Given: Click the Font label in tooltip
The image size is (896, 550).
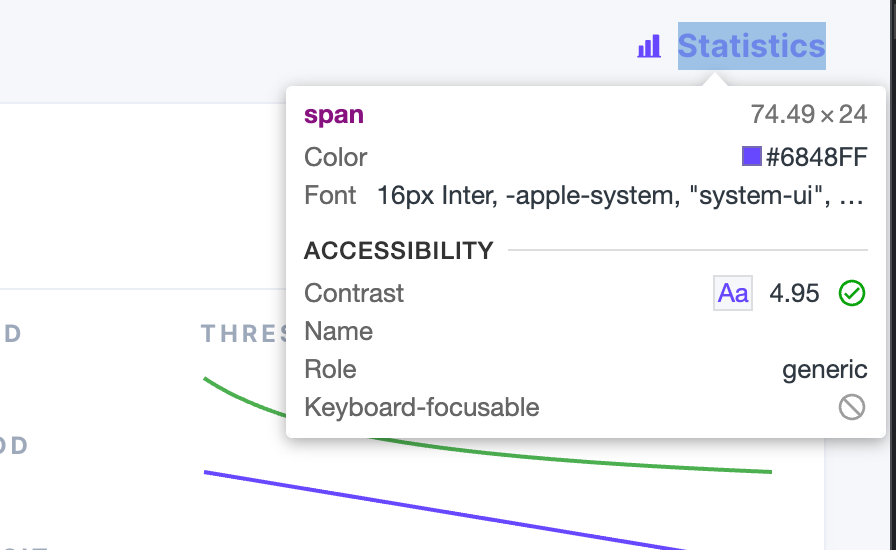Looking at the screenshot, I should point(330,195).
